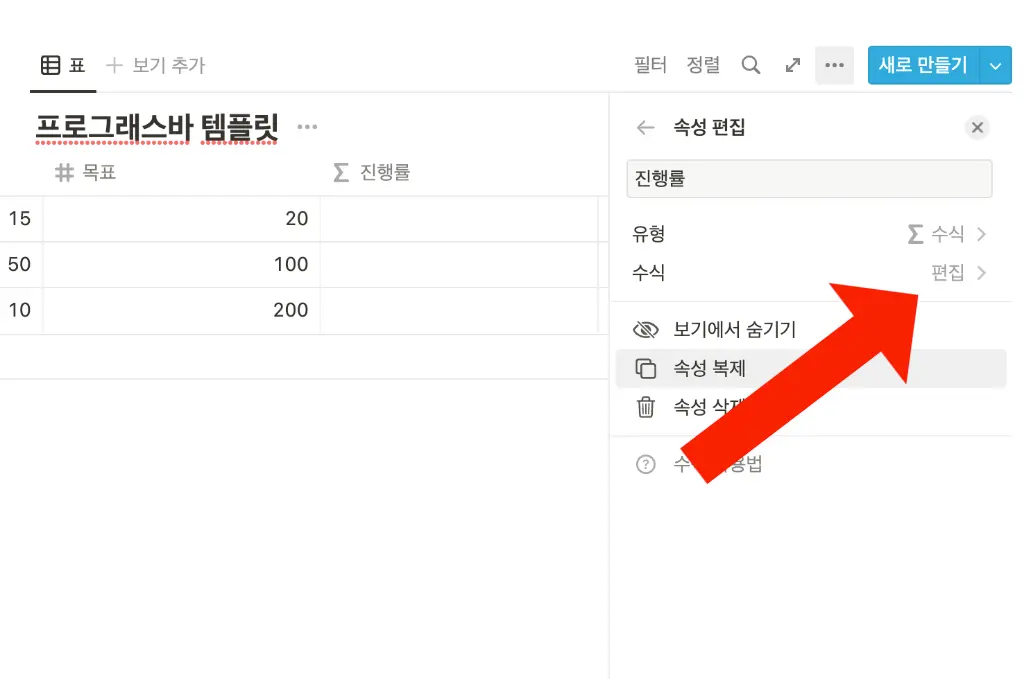1024x679 pixels.
Task: Click the trash icon to delete property
Action: tap(646, 407)
